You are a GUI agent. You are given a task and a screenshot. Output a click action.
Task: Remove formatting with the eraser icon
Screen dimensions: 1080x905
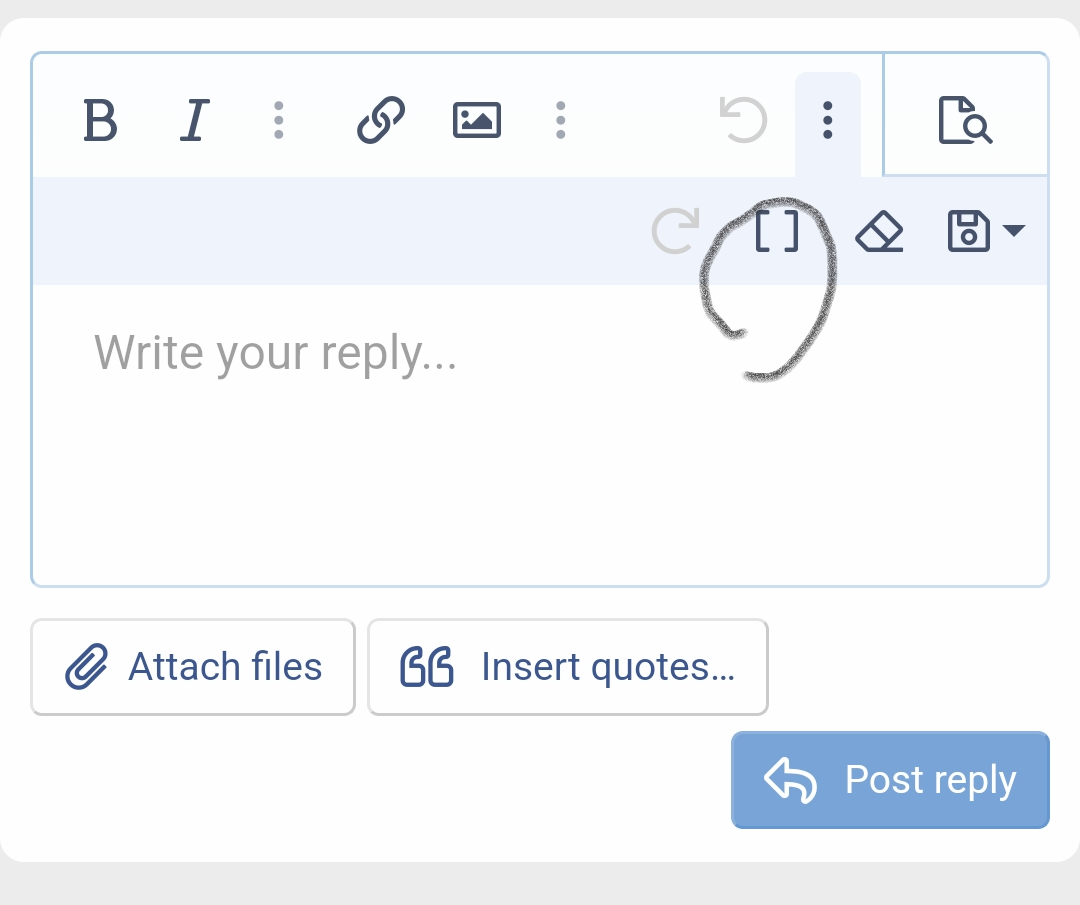[880, 231]
